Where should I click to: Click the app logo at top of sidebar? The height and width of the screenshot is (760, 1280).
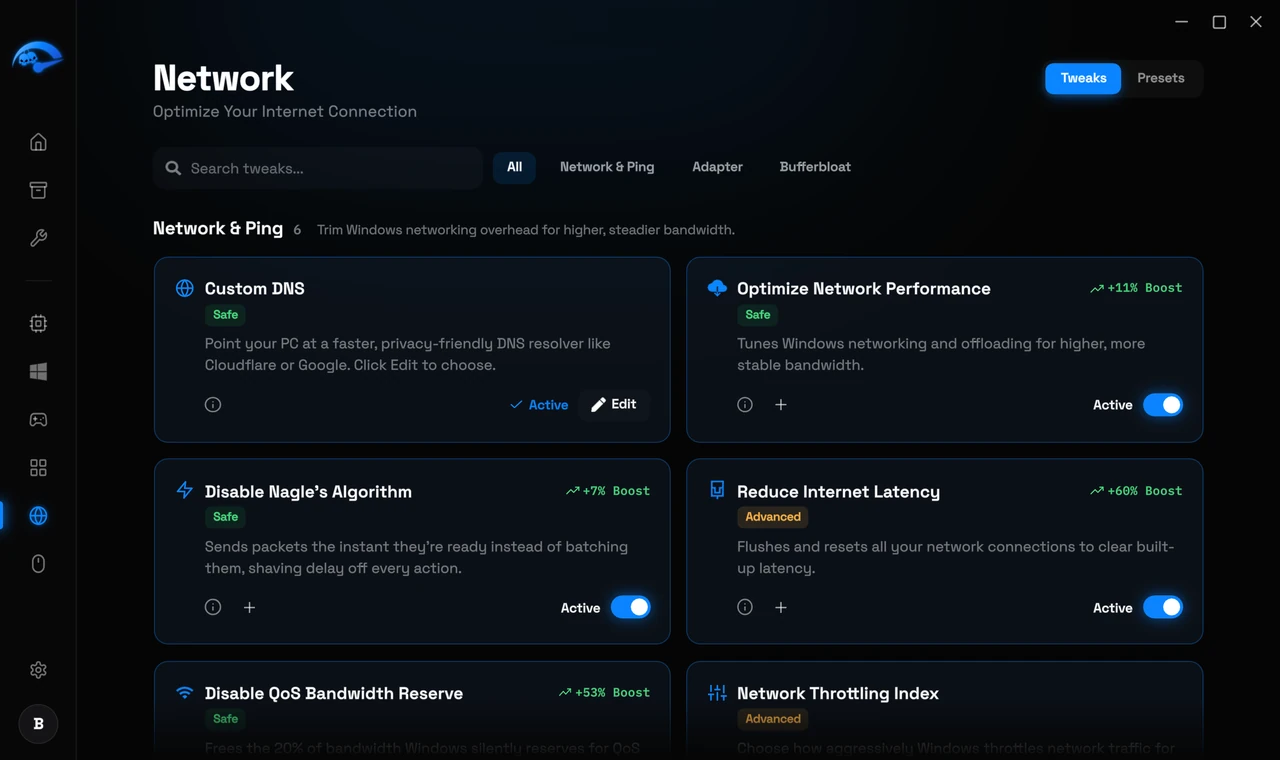point(38,57)
